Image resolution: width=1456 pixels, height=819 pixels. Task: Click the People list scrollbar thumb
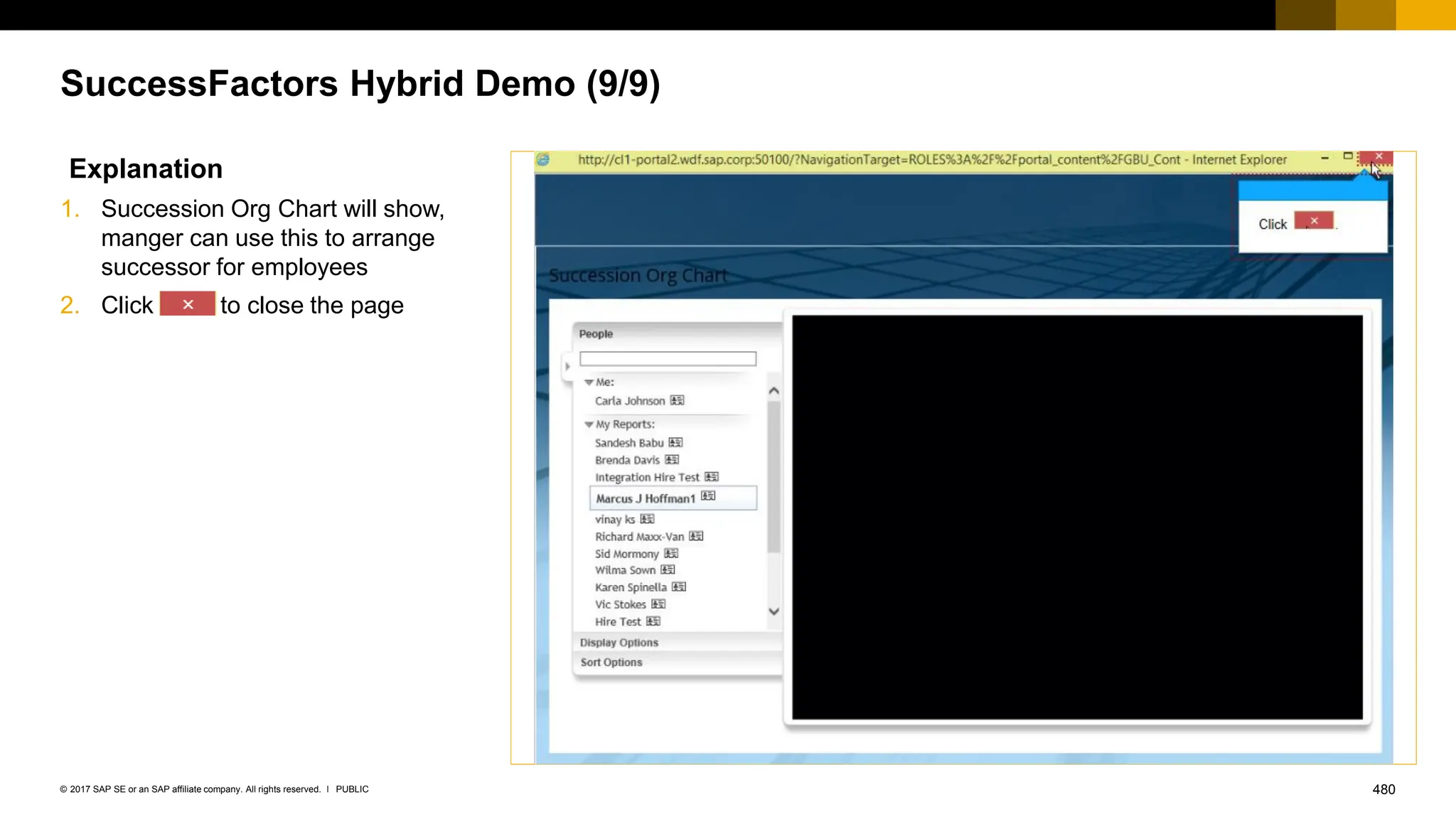[x=774, y=476]
